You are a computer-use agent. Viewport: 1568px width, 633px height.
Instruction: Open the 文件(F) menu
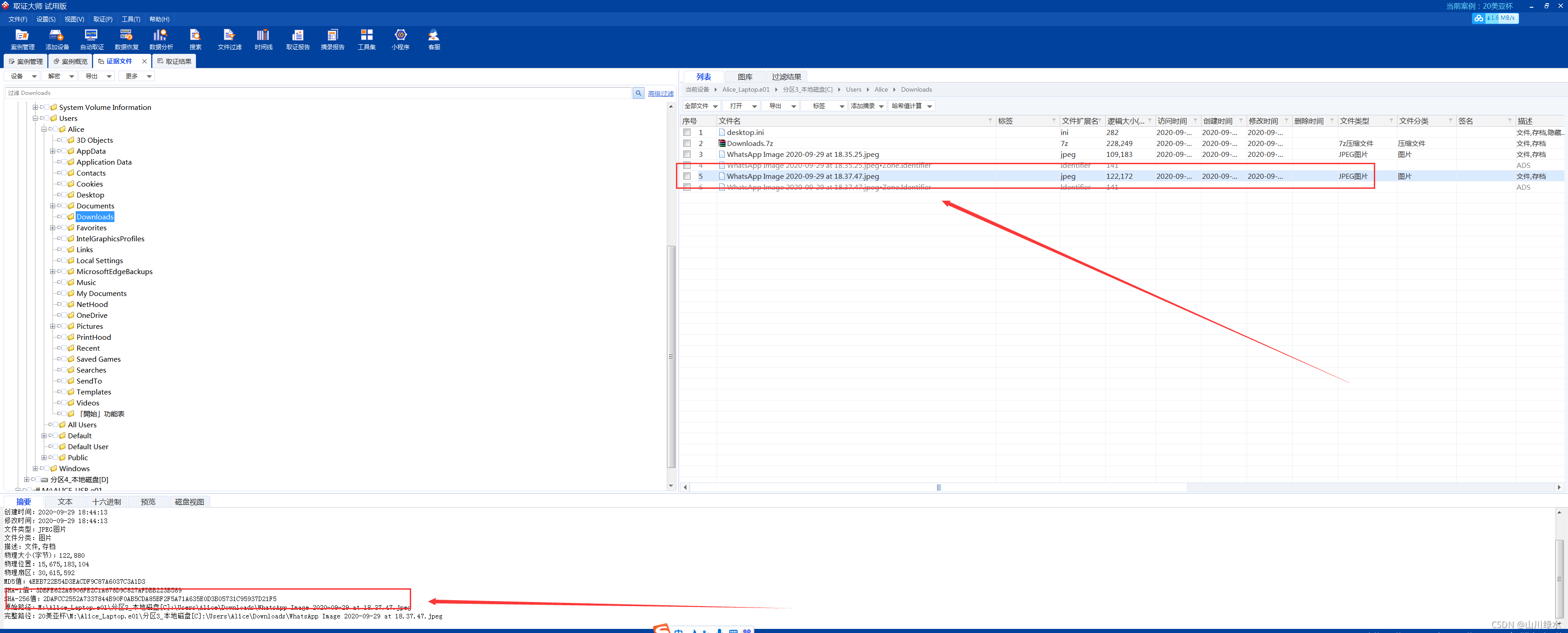(18, 20)
